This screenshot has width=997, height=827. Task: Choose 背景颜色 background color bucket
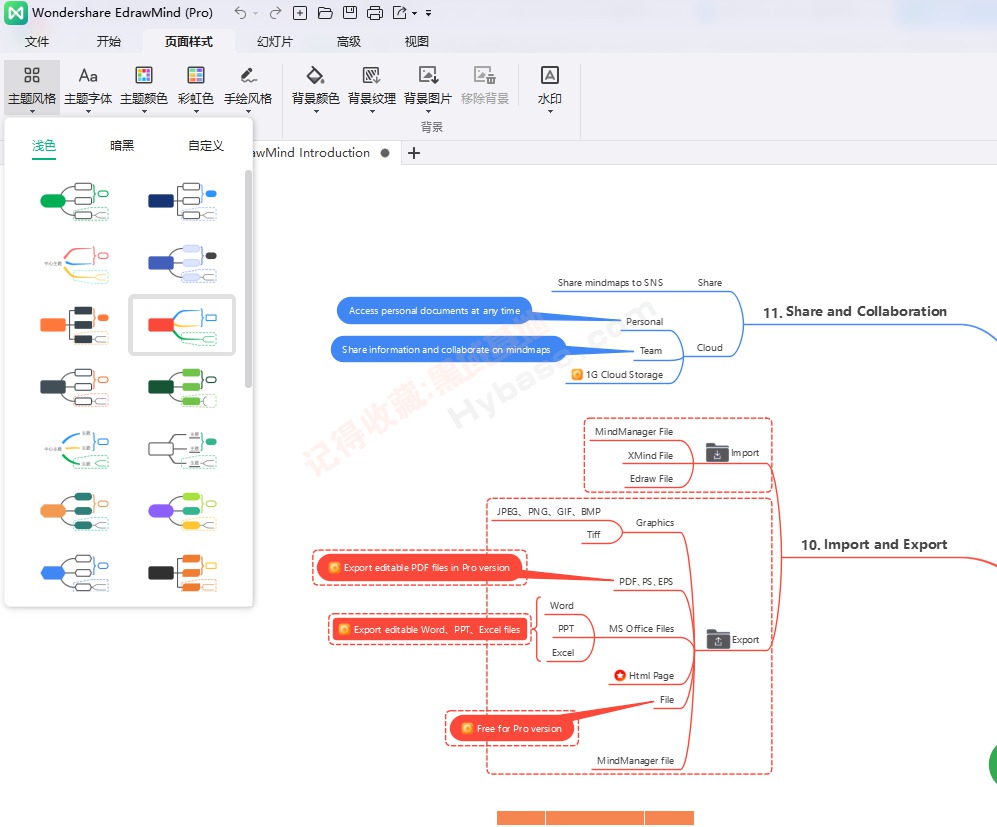tap(315, 86)
